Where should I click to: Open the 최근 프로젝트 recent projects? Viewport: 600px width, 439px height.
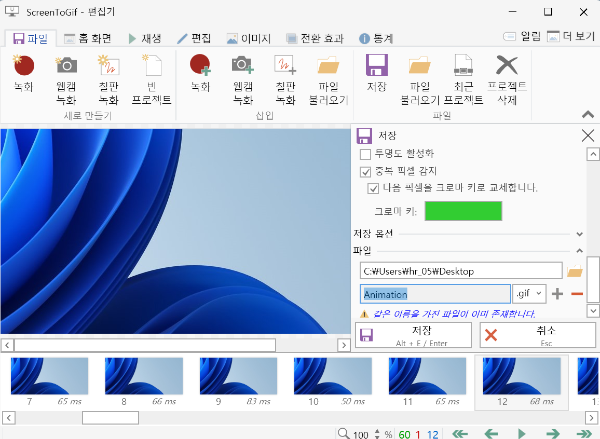coord(463,80)
